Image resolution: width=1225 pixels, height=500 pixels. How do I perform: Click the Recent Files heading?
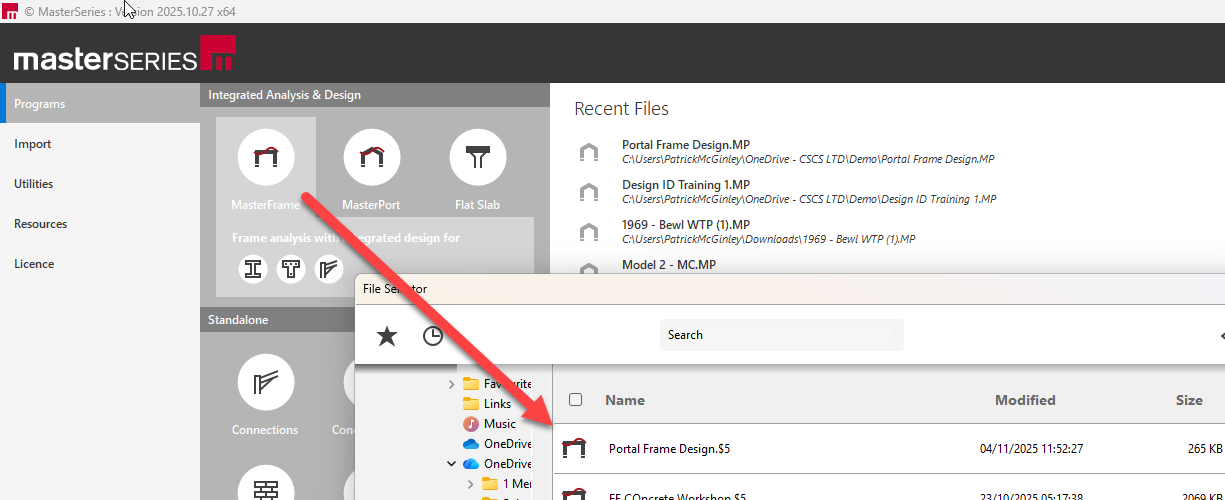(x=622, y=109)
